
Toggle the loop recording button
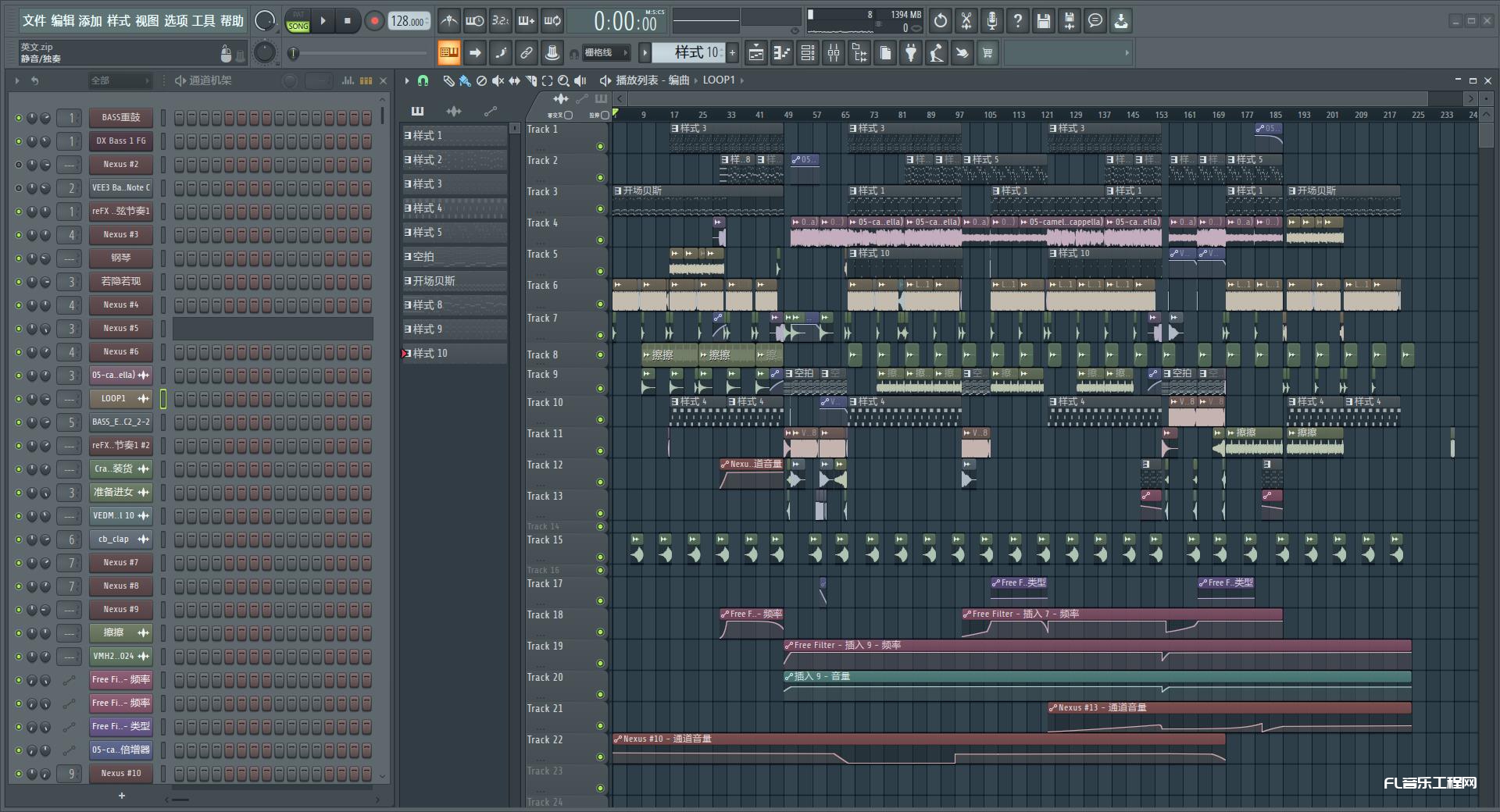tap(552, 21)
